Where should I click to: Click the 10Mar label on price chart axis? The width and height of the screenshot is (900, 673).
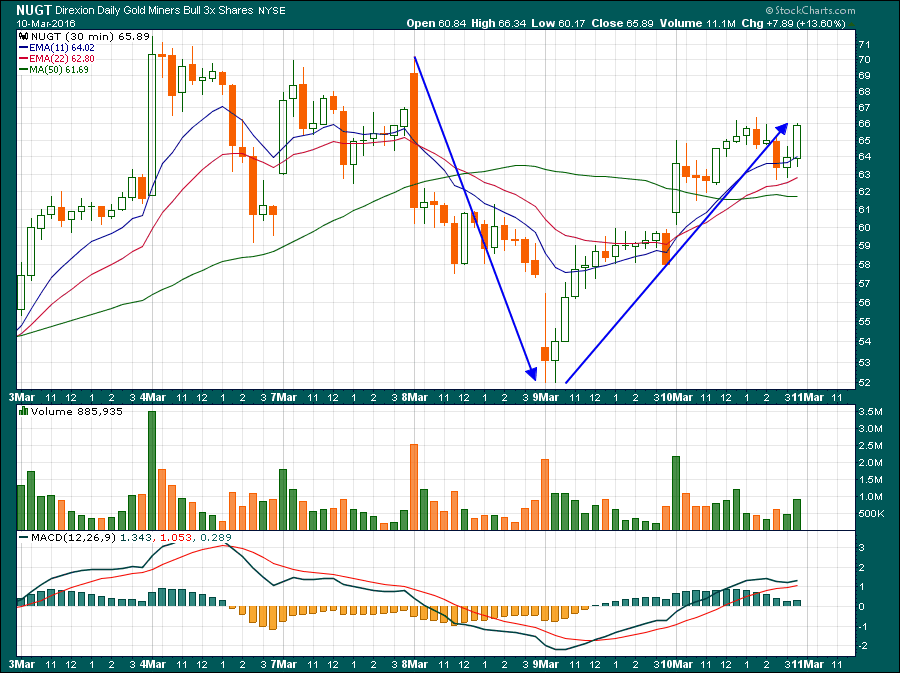[x=676, y=397]
